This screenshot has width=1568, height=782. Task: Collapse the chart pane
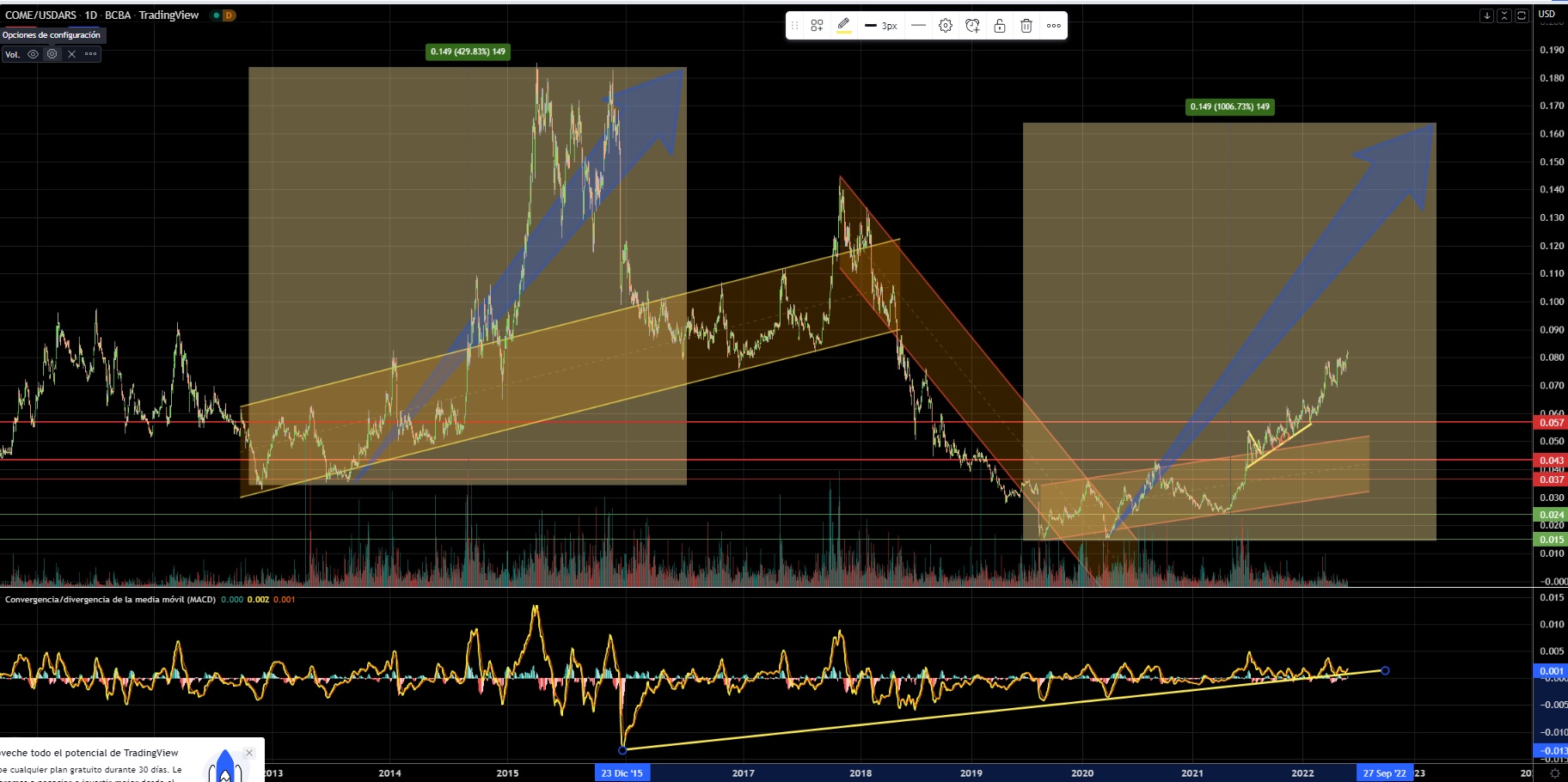click(1504, 15)
